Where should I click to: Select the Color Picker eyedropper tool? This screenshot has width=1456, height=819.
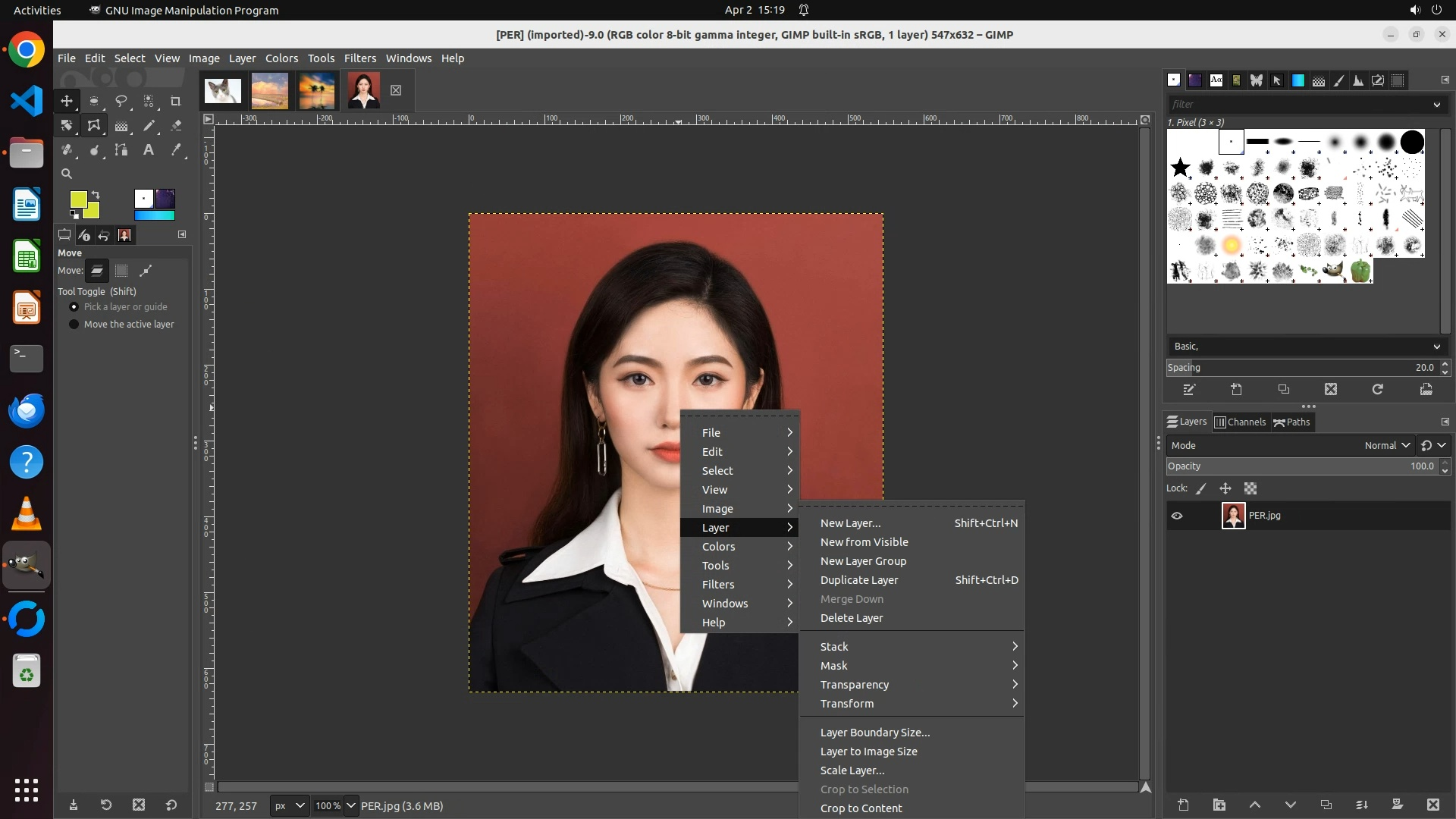tap(176, 150)
